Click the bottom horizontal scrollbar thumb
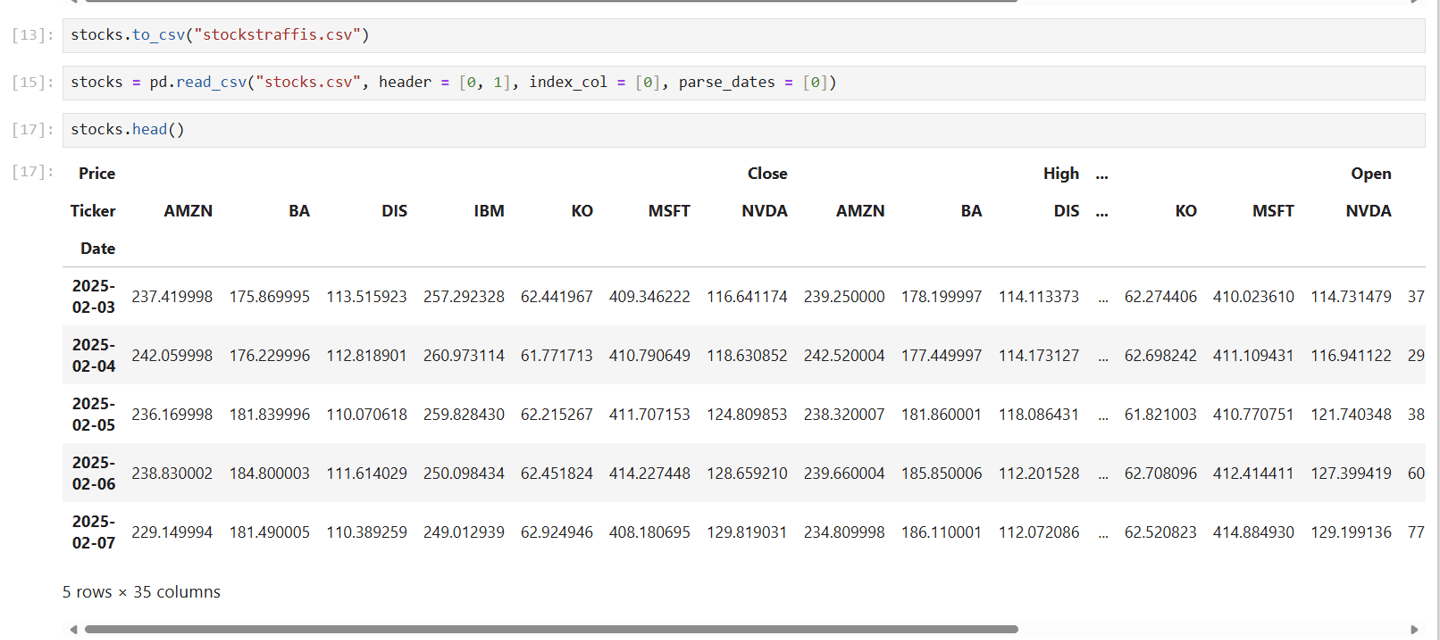The width and height of the screenshot is (1440, 640). (x=551, y=629)
